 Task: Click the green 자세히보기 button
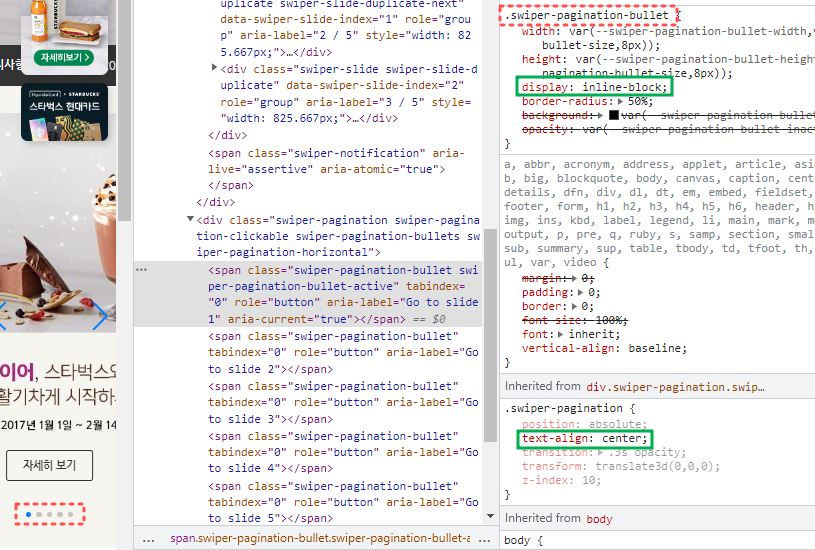click(64, 57)
